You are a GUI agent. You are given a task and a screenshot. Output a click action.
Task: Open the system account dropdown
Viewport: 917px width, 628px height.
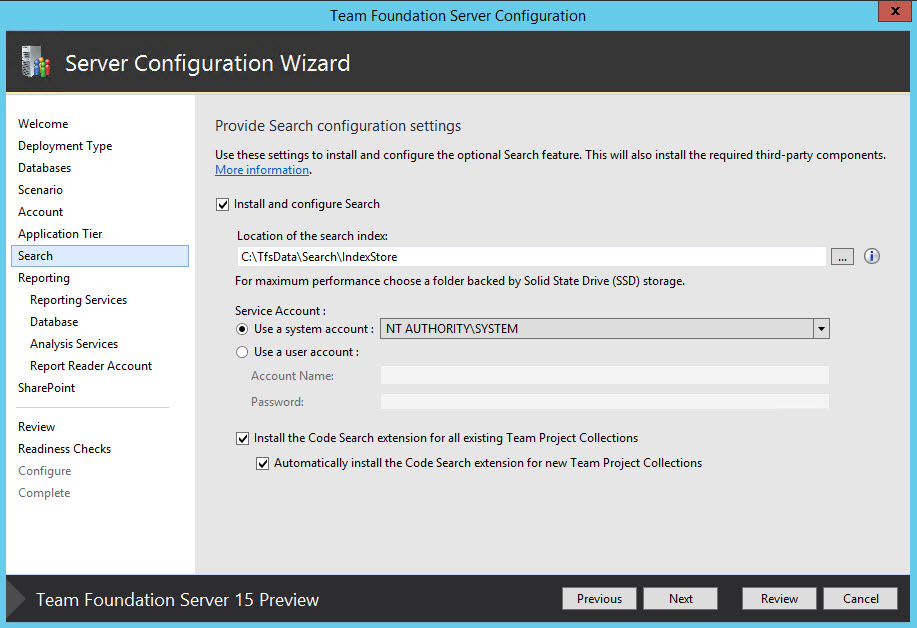pyautogui.click(x=821, y=329)
